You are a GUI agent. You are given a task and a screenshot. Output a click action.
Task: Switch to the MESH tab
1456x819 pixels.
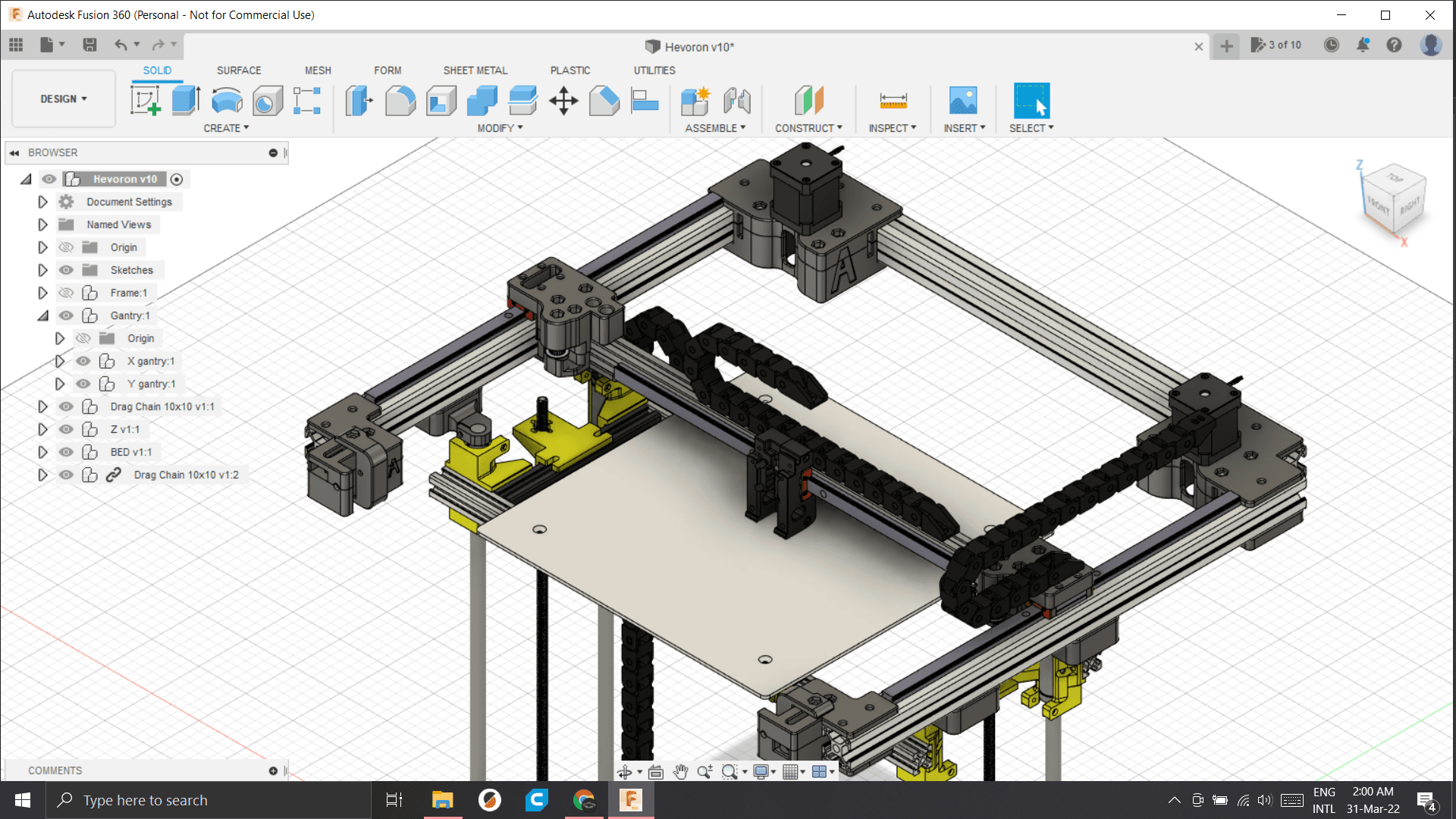pyautogui.click(x=318, y=70)
